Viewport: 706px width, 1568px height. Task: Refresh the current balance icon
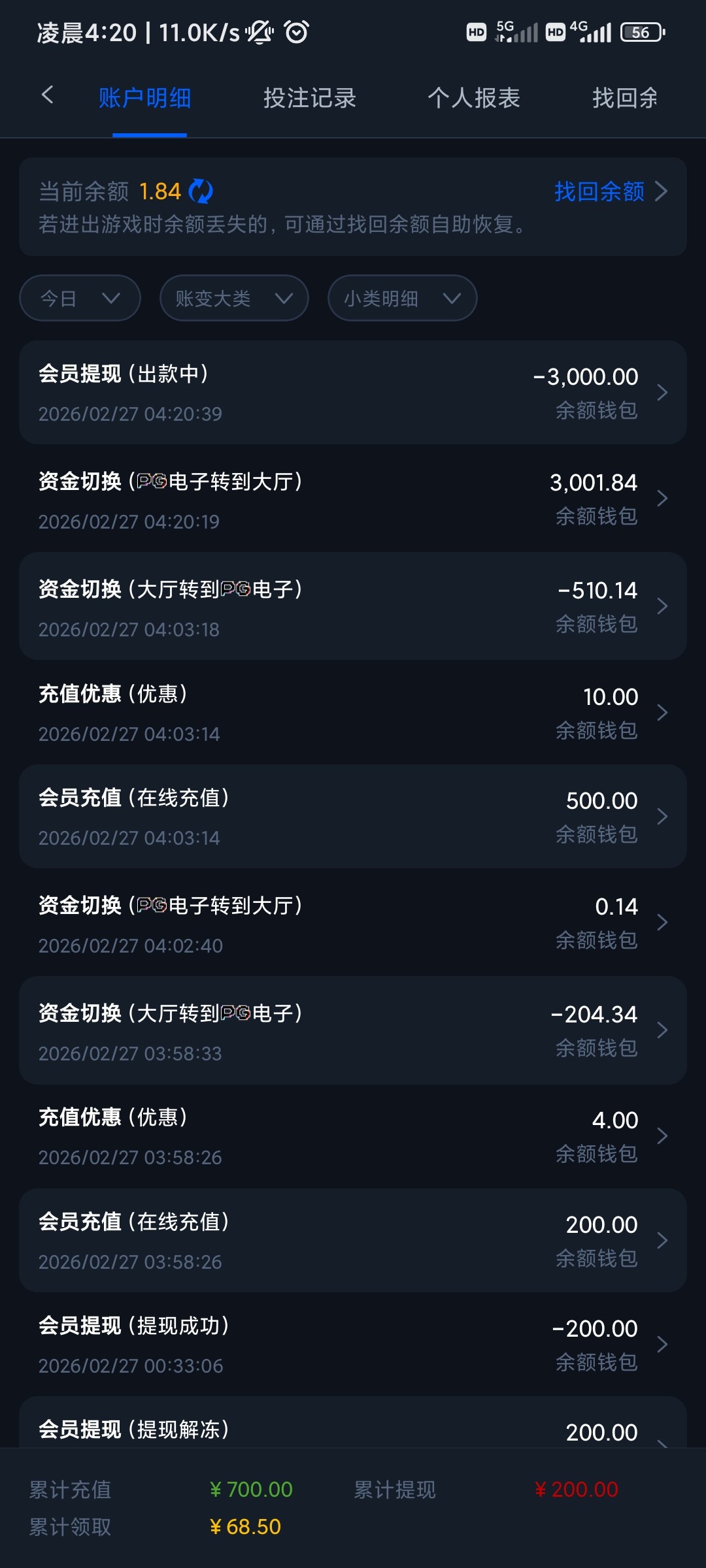click(201, 191)
